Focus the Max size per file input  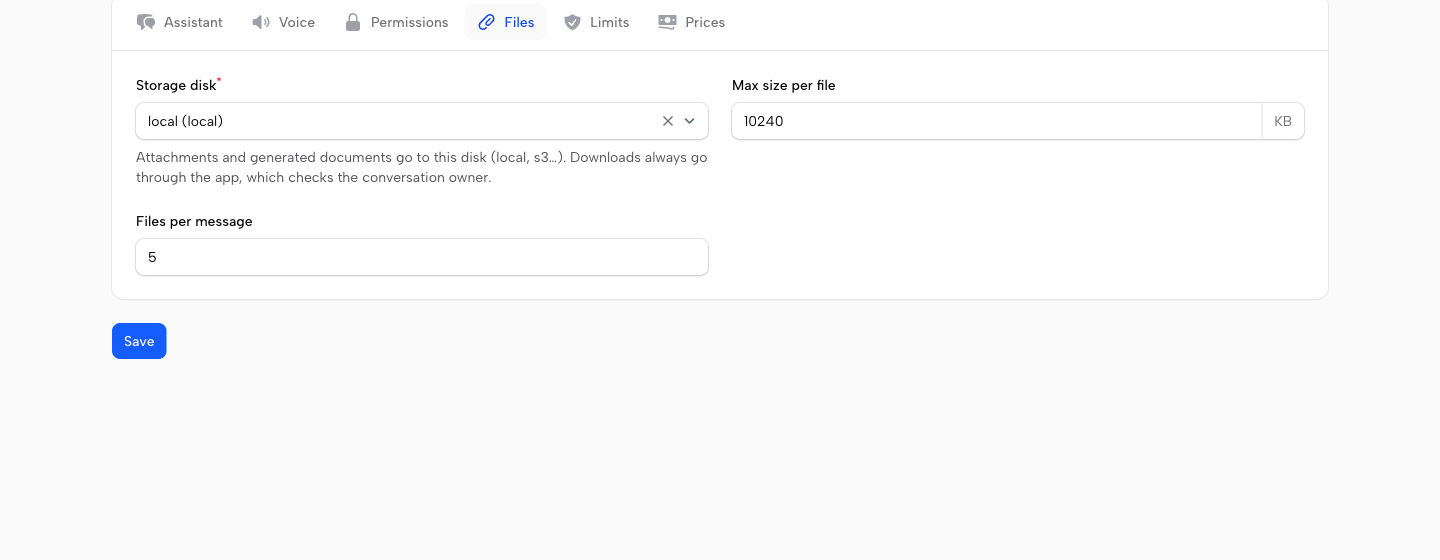[997, 121]
